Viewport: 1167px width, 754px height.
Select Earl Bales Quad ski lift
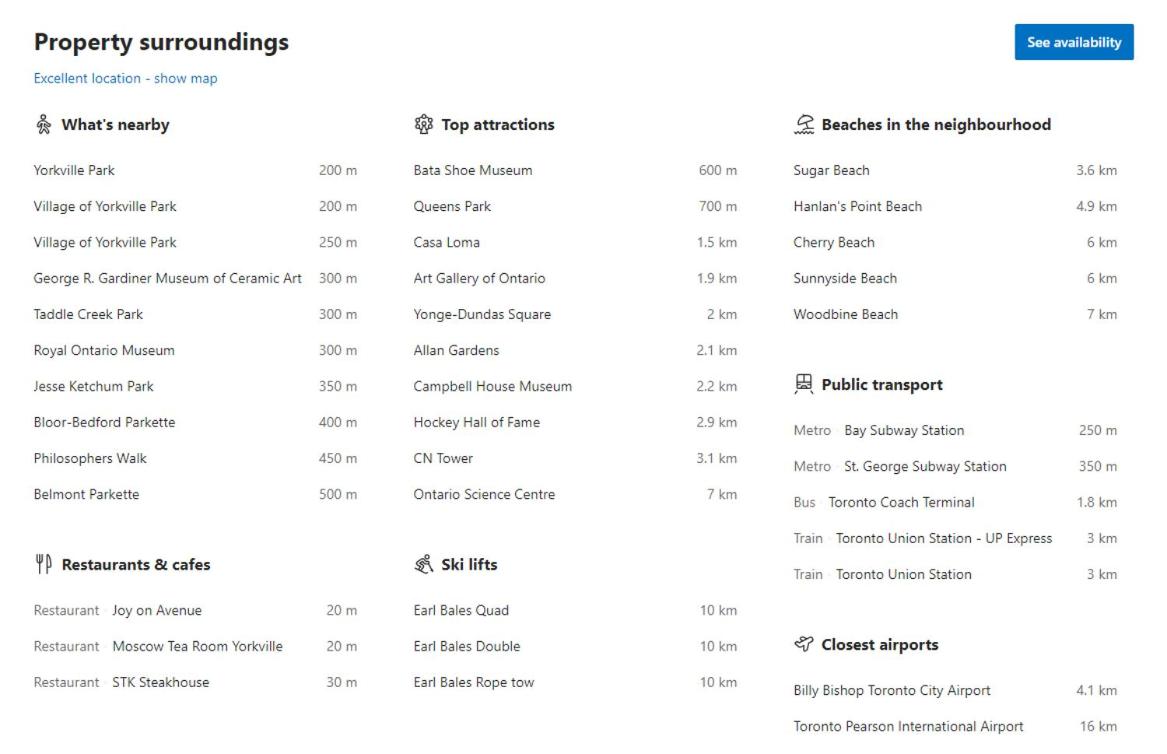coord(575,610)
